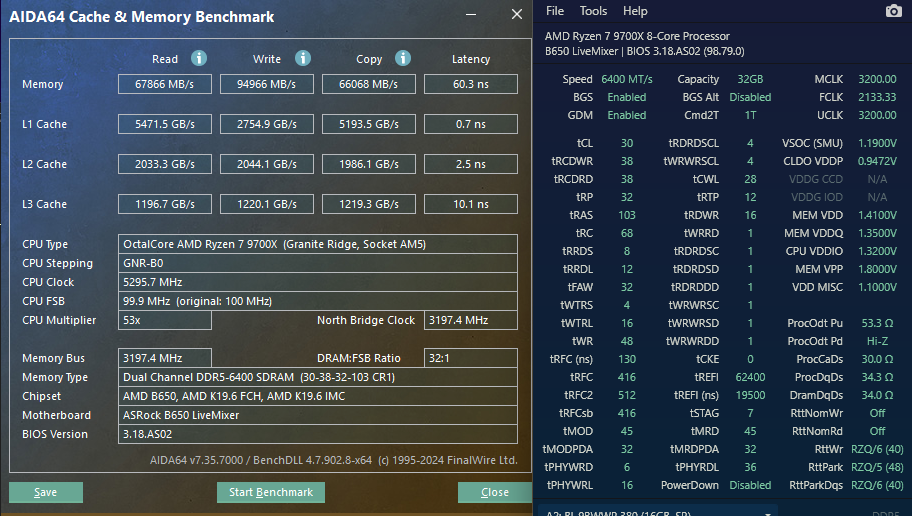This screenshot has width=912, height=516.
Task: Click the Save button
Action: click(x=45, y=492)
